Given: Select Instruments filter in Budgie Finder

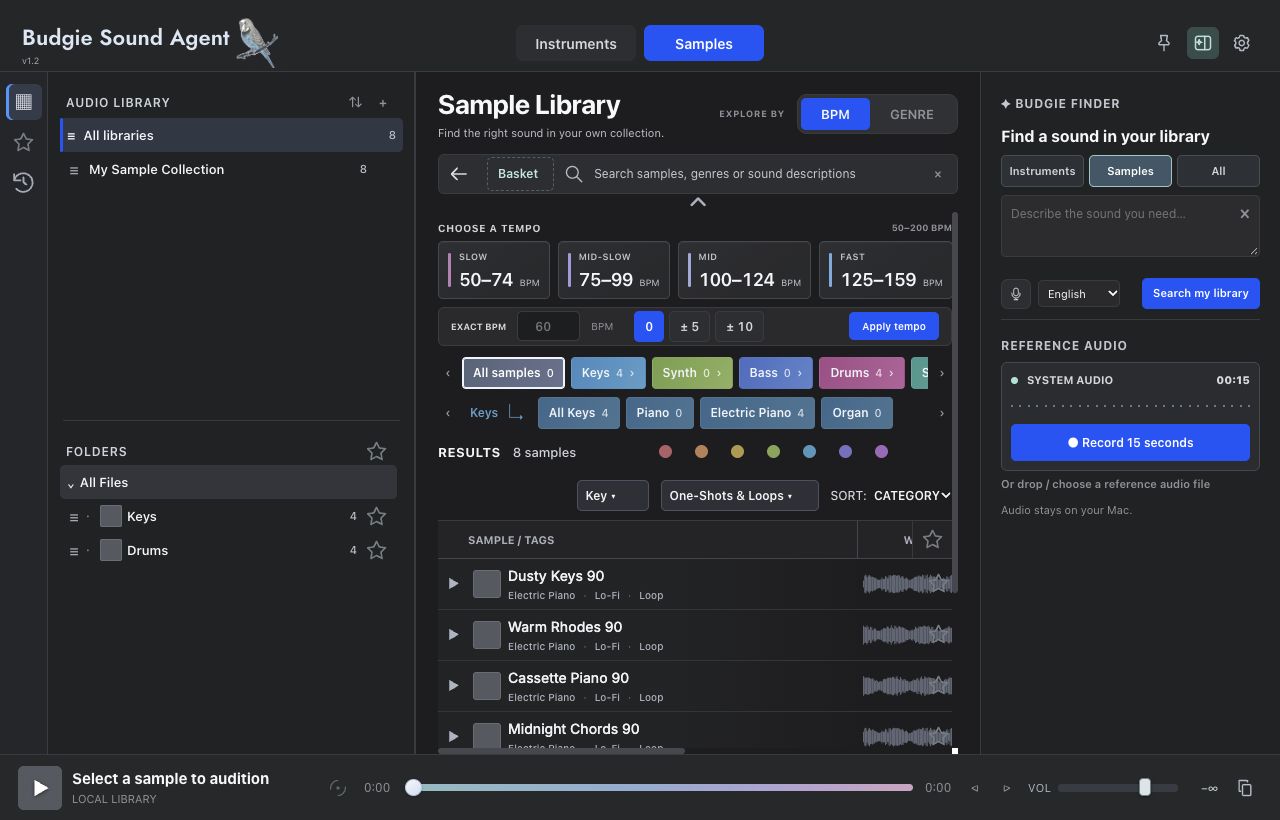Looking at the screenshot, I should point(1042,171).
